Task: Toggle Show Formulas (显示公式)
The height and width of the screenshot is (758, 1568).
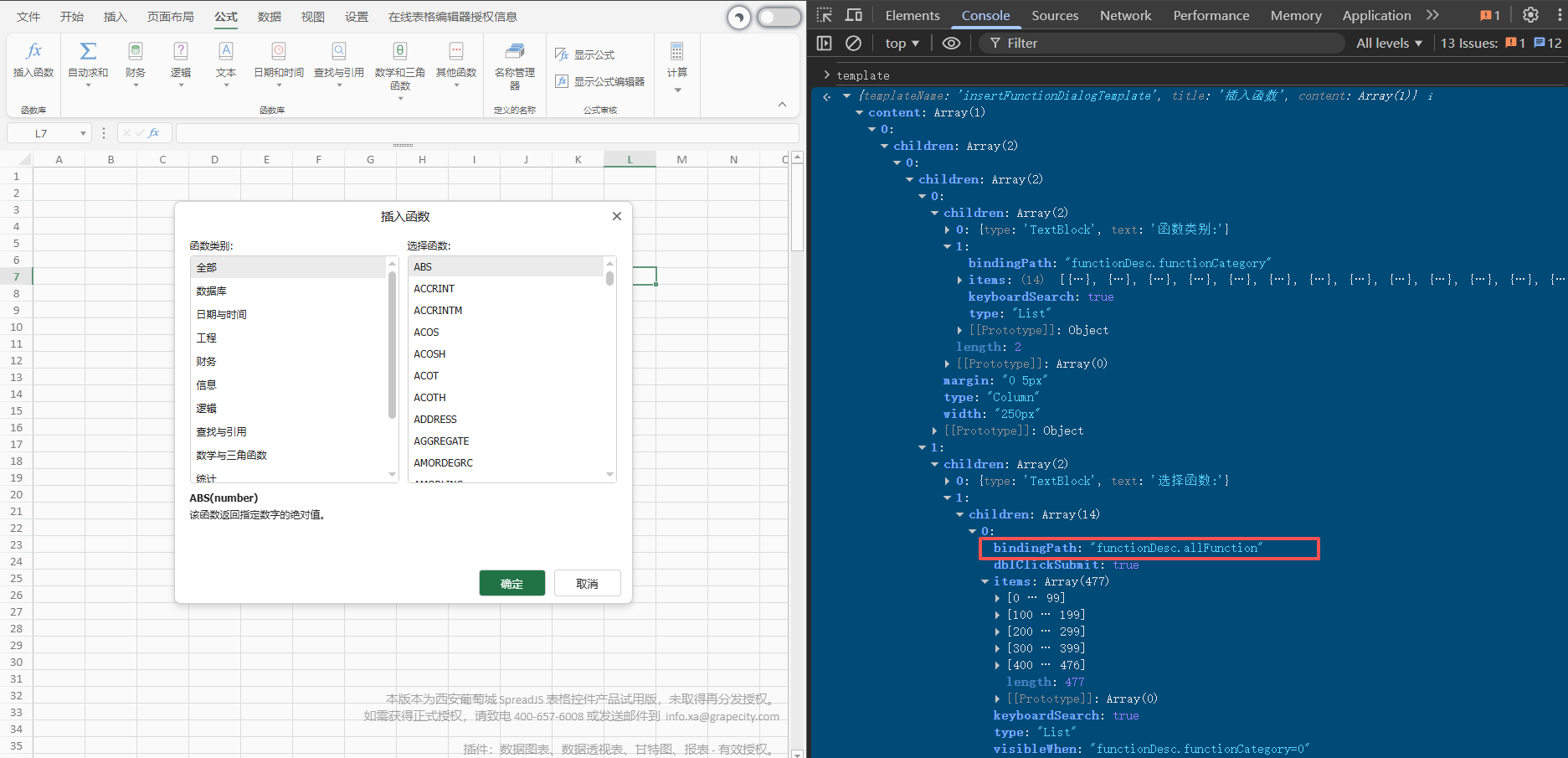Action: click(585, 54)
